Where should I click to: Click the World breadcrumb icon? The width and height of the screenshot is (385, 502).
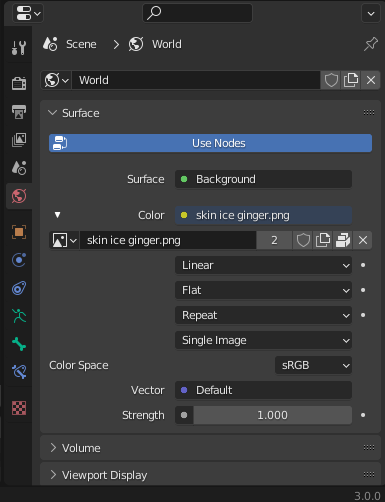click(x=136, y=44)
